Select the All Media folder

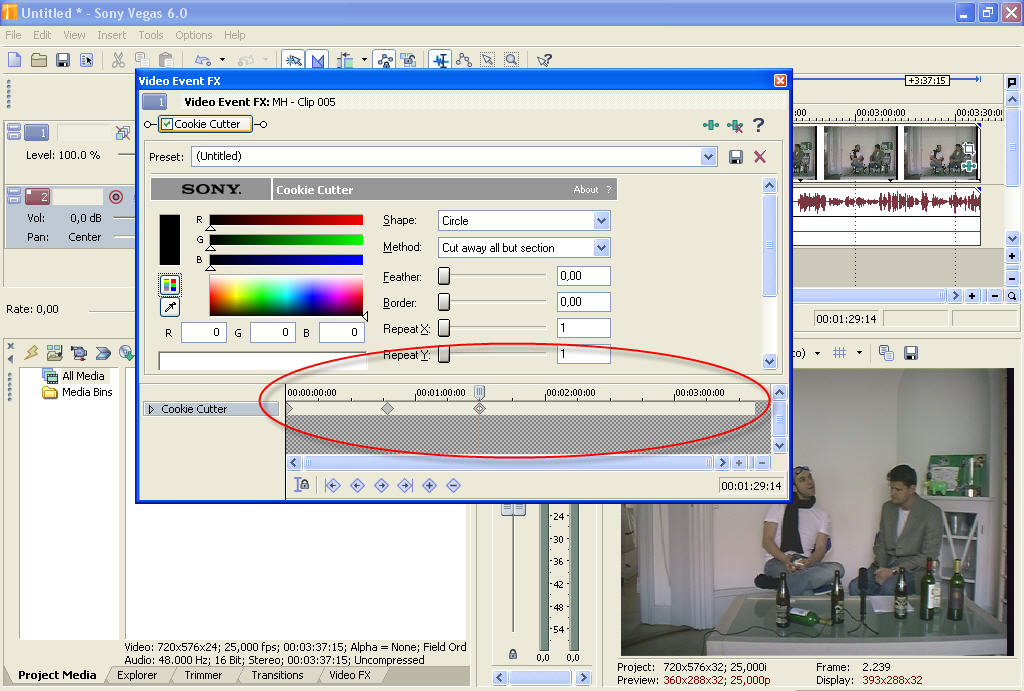(x=74, y=376)
